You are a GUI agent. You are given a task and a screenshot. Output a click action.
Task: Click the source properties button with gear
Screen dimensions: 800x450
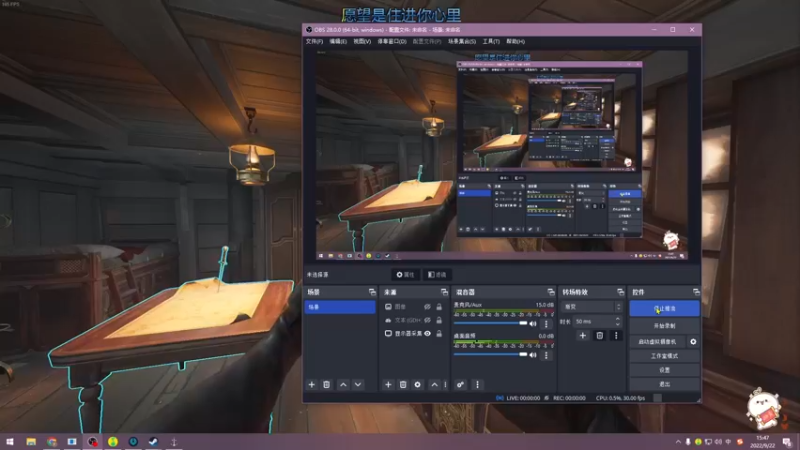click(405, 274)
